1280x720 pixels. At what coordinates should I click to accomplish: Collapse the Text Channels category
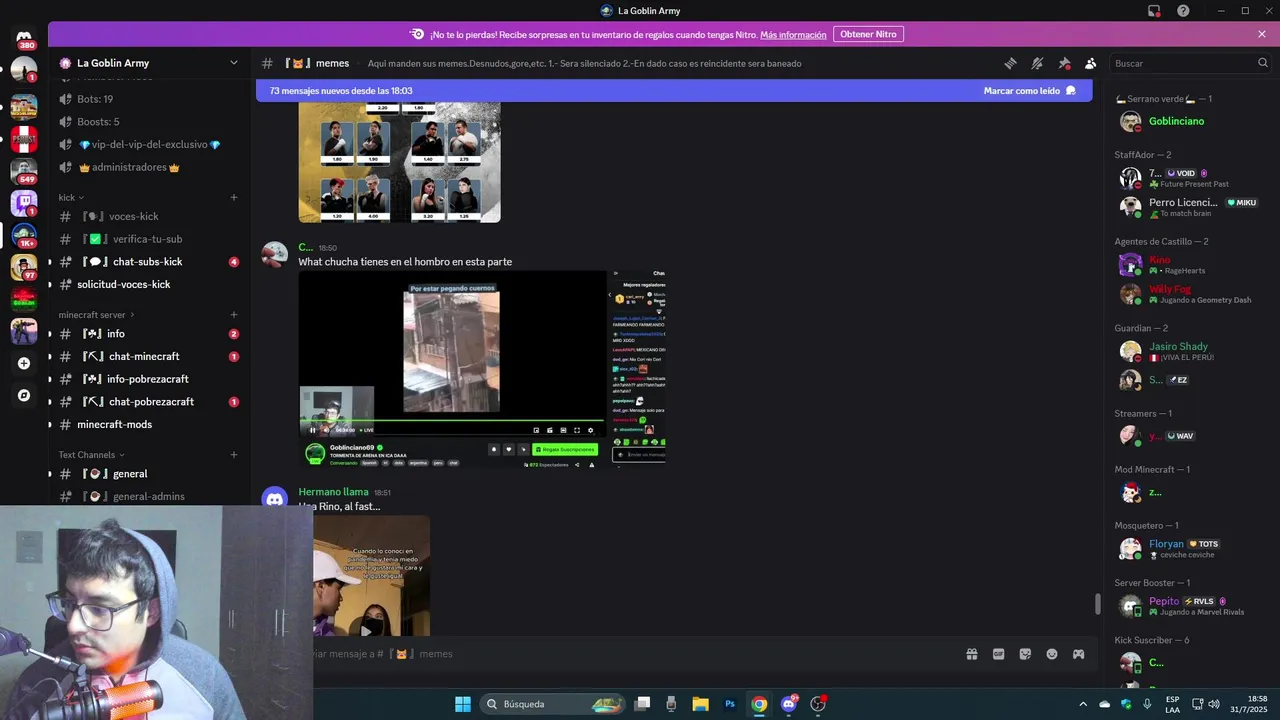(x=92, y=455)
